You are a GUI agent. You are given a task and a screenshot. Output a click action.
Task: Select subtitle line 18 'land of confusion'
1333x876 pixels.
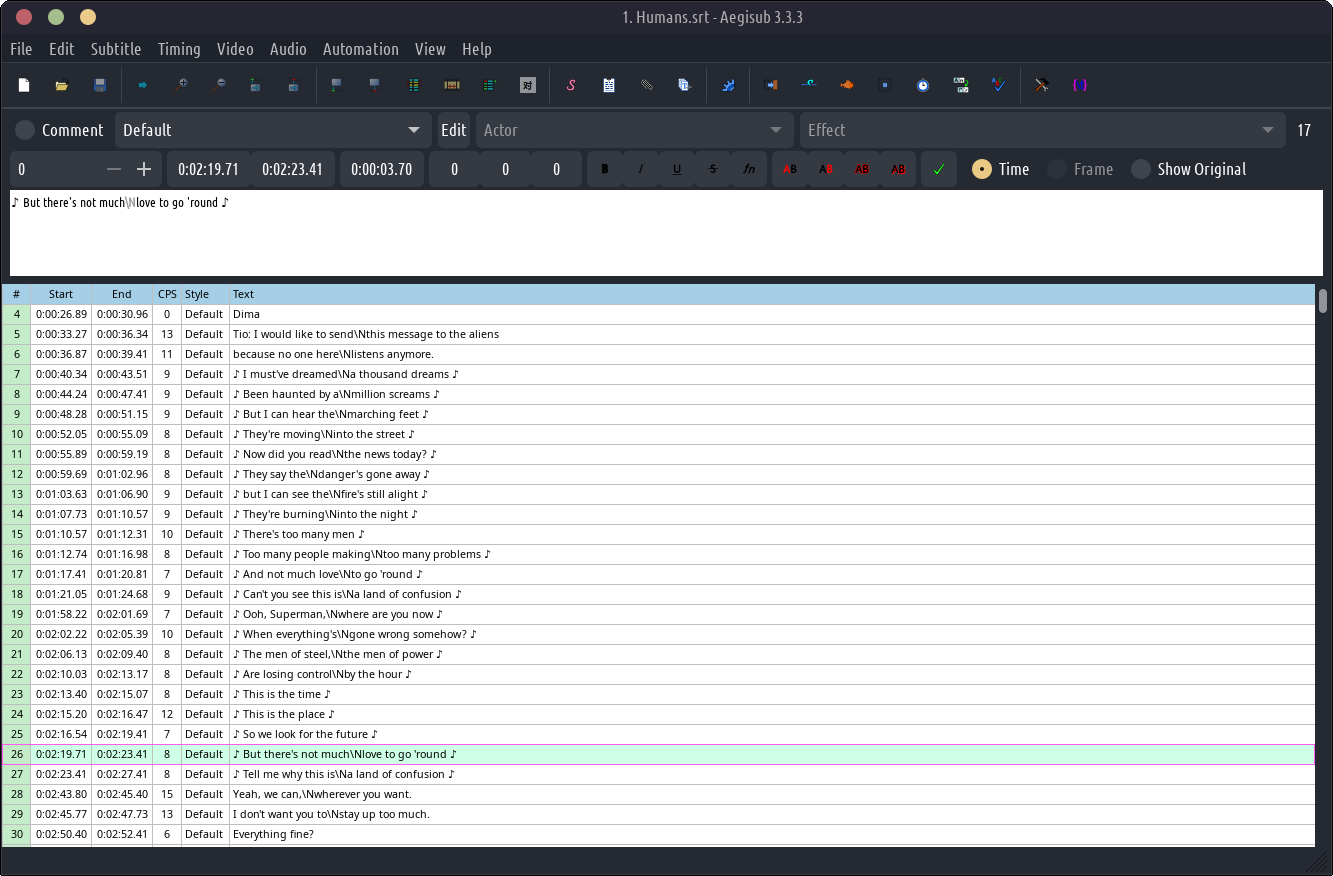[346, 594]
